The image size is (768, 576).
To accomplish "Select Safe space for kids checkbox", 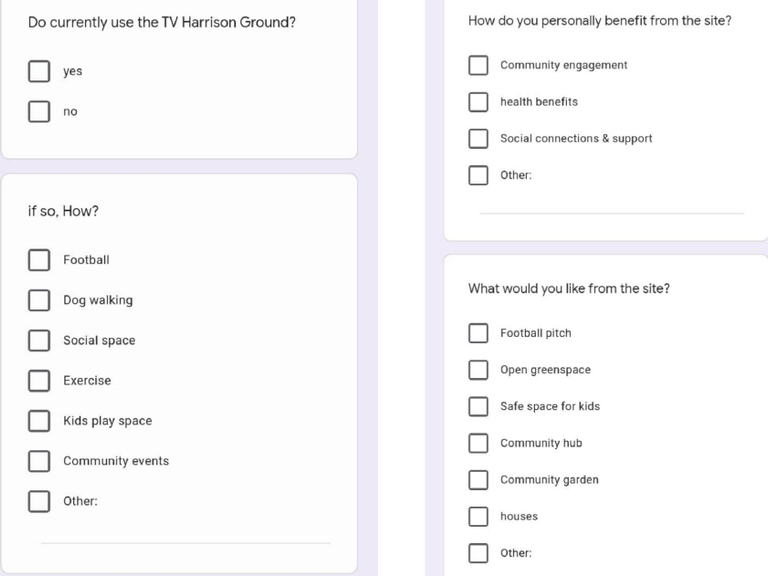I will point(478,406).
